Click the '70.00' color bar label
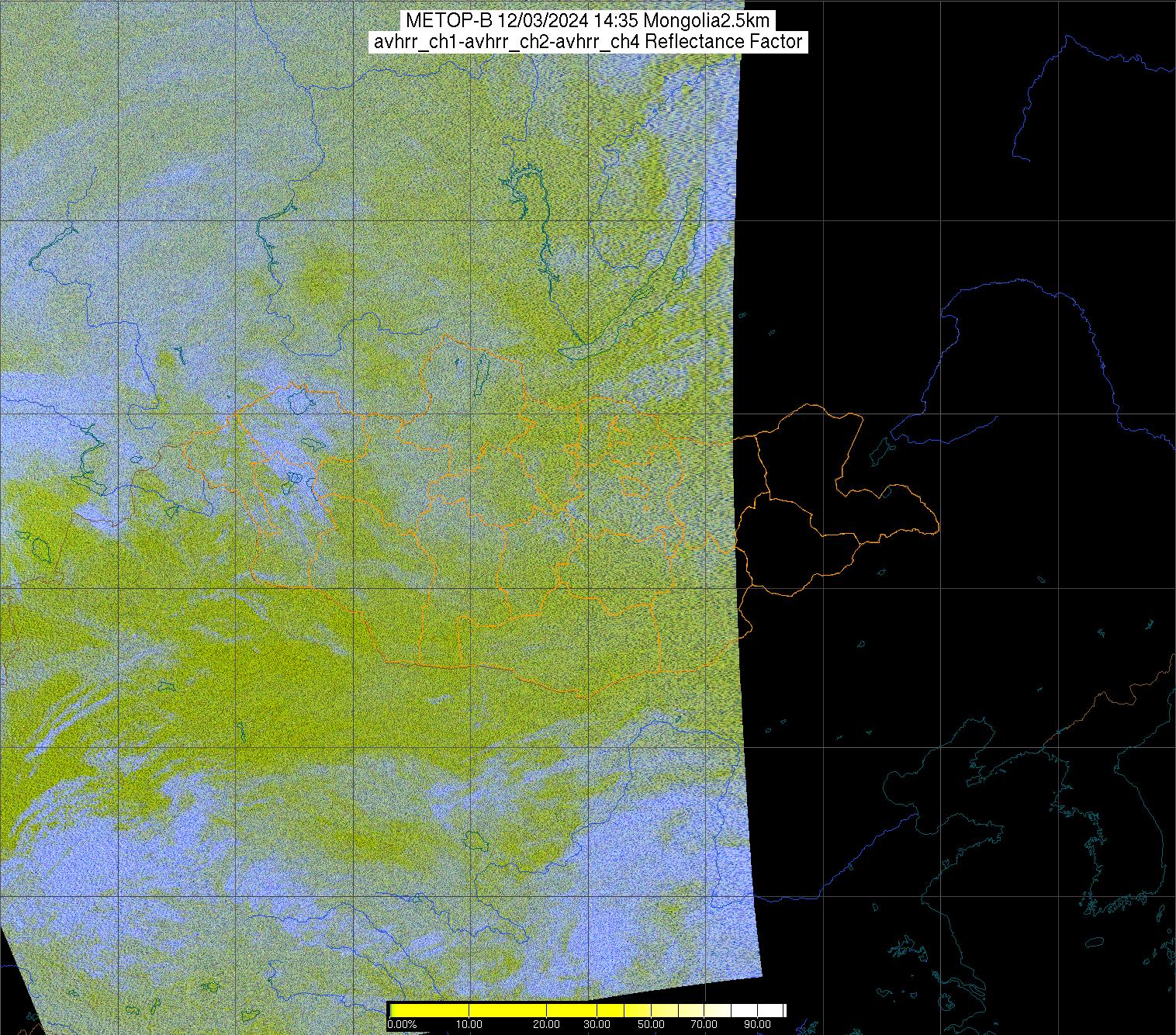1176x1035 pixels. pyautogui.click(x=704, y=1024)
